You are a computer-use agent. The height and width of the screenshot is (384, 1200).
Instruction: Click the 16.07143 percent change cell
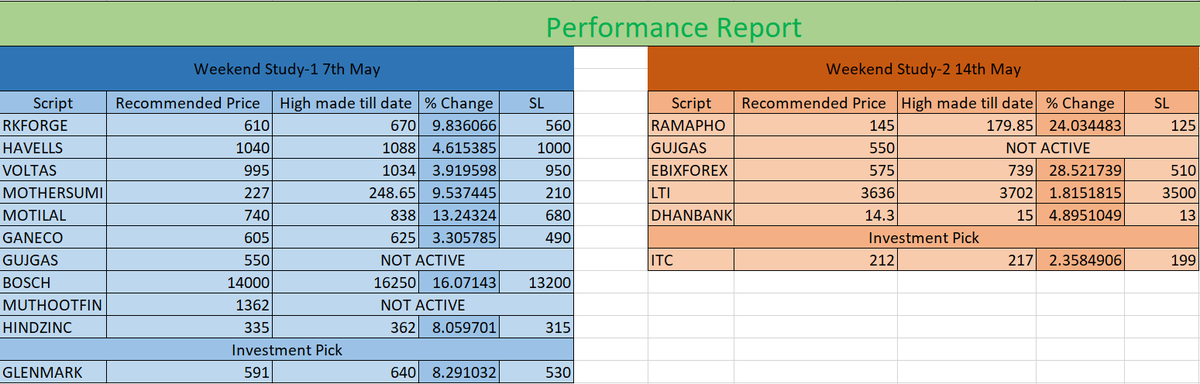click(459, 284)
